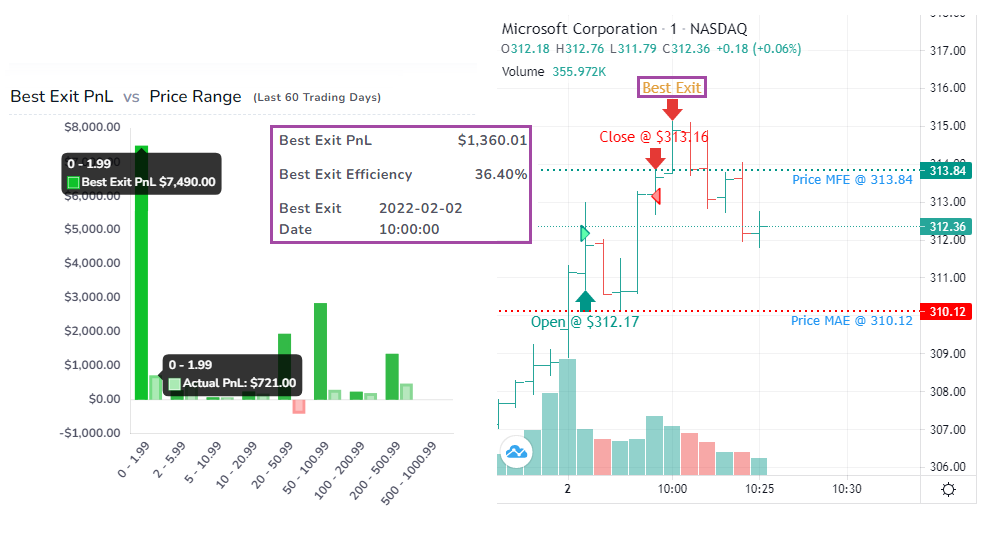Screen dimensions: 999x537
Task: Click the TradingView cloud logo icon
Action: point(516,452)
